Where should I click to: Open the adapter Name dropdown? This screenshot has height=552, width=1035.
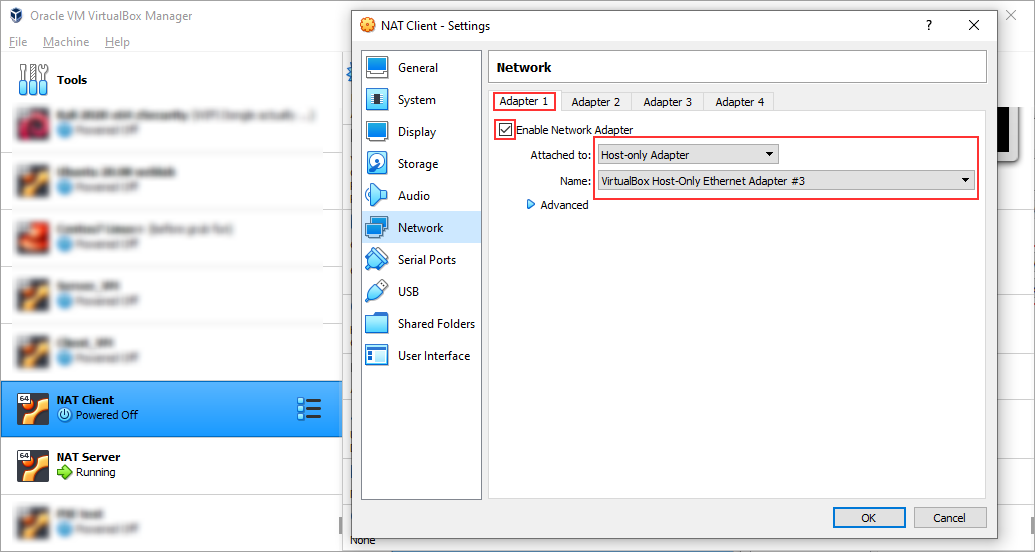(785, 180)
